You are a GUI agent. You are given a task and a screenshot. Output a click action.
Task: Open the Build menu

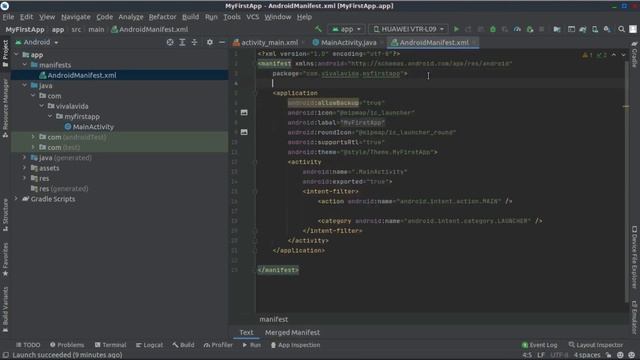(x=190, y=17)
